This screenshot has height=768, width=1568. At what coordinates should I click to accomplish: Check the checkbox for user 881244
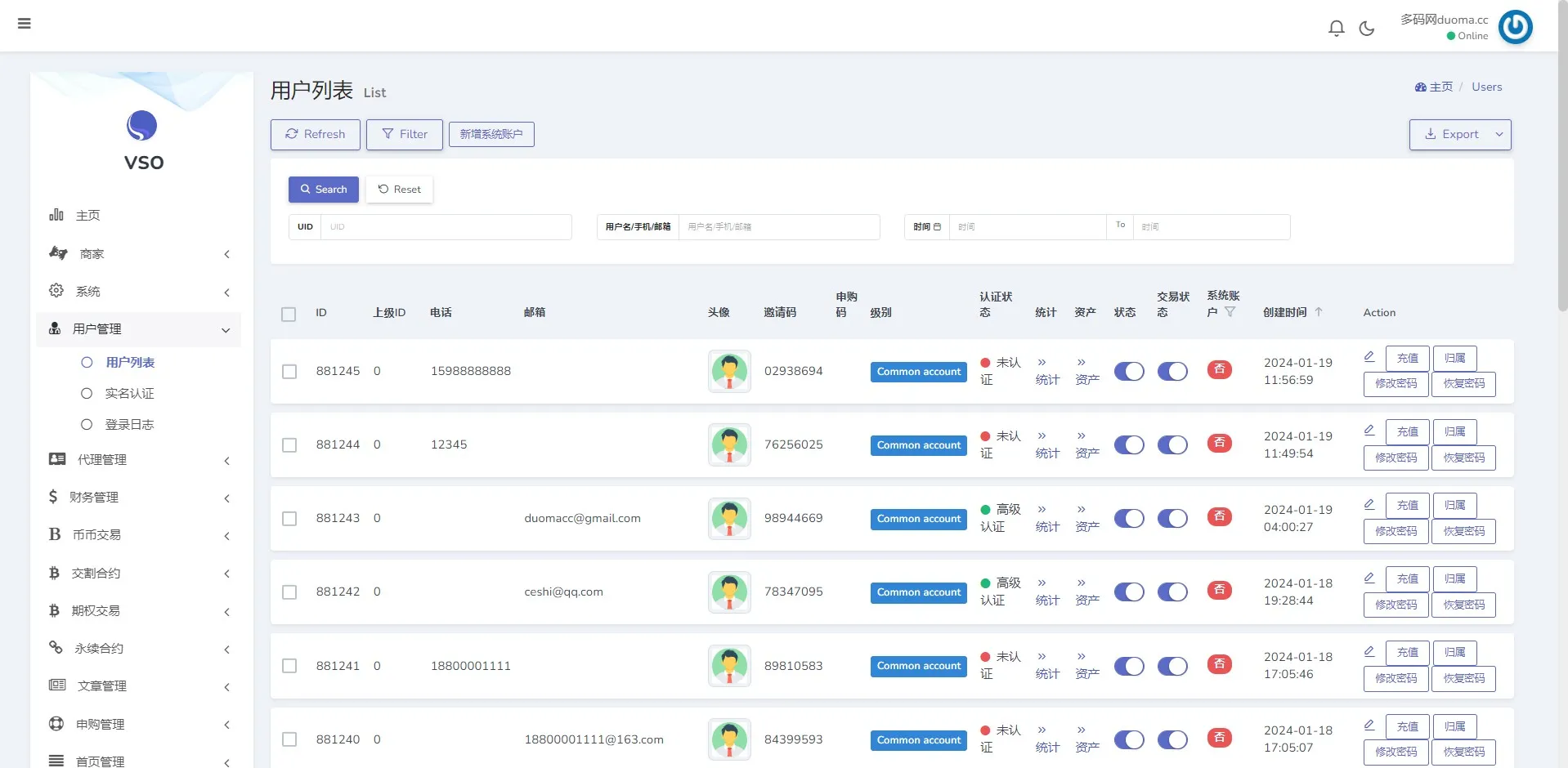click(x=289, y=445)
